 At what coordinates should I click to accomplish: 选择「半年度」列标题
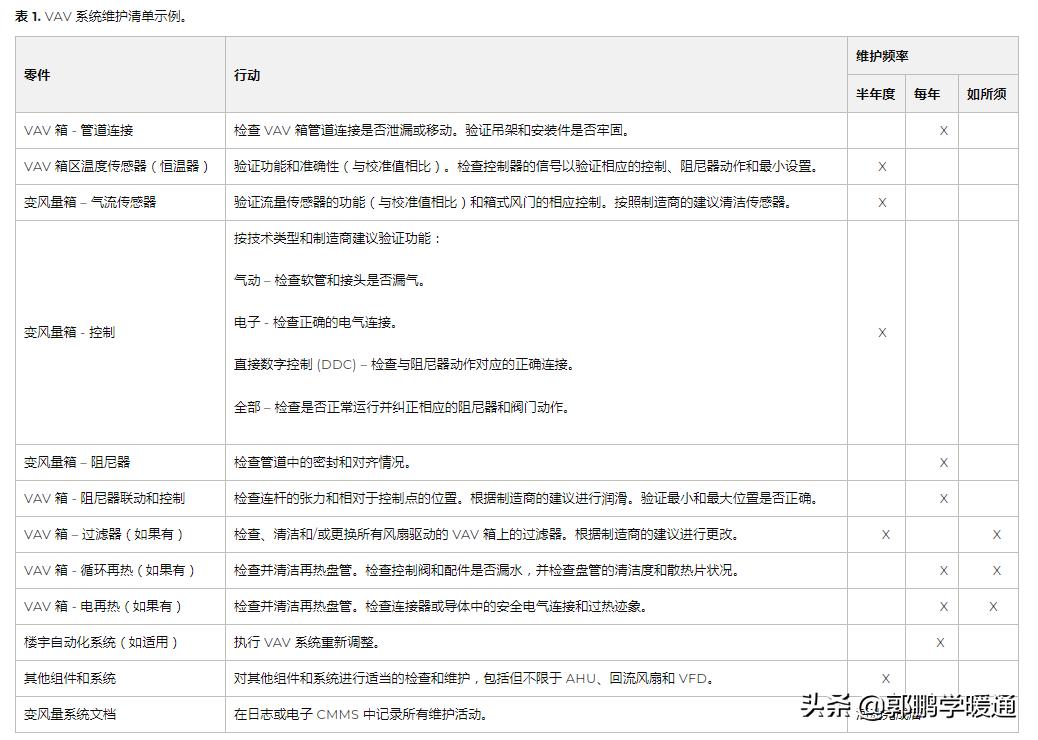(x=876, y=94)
